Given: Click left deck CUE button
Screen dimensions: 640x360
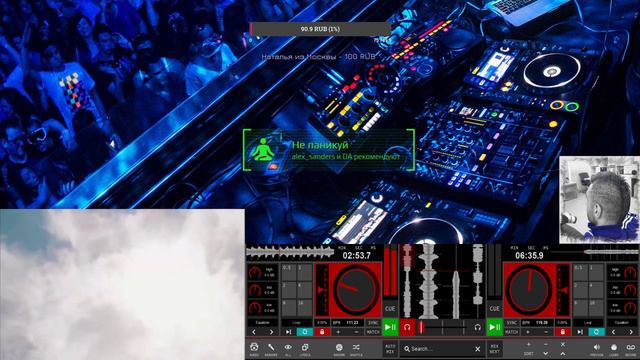Looking at the screenshot, I should (390, 309).
